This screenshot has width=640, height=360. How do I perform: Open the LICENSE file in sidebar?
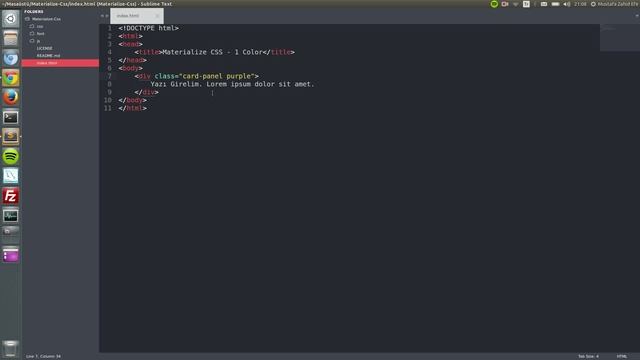coord(44,48)
